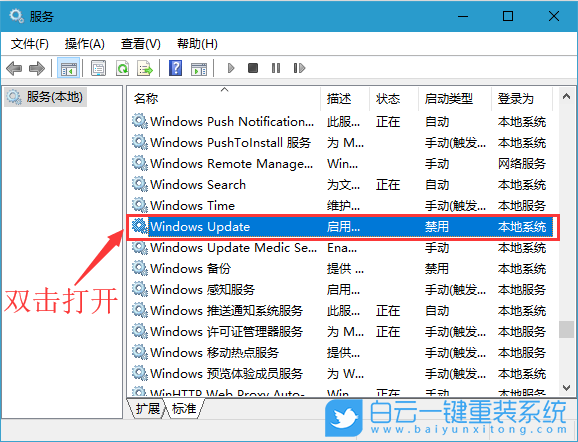This screenshot has width=578, height=442.
Task: Sort by the 登录为 column header
Action: 515,99
